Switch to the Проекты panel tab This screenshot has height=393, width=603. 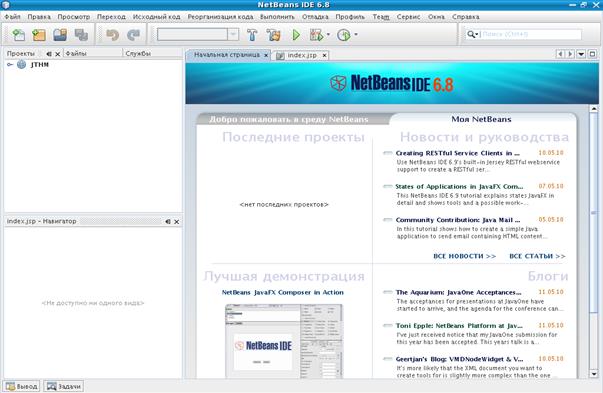21,54
